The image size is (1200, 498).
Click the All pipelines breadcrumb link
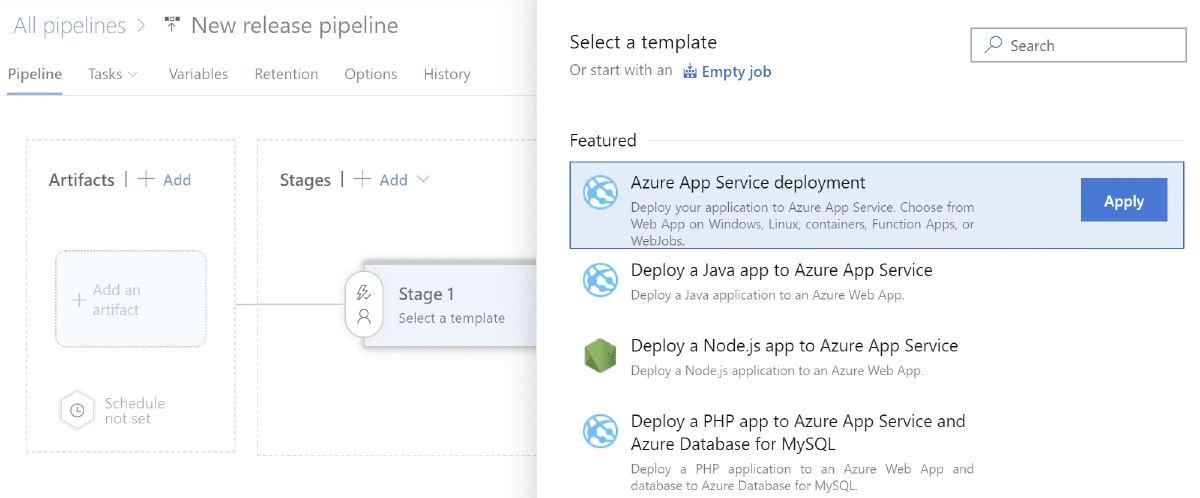click(70, 26)
